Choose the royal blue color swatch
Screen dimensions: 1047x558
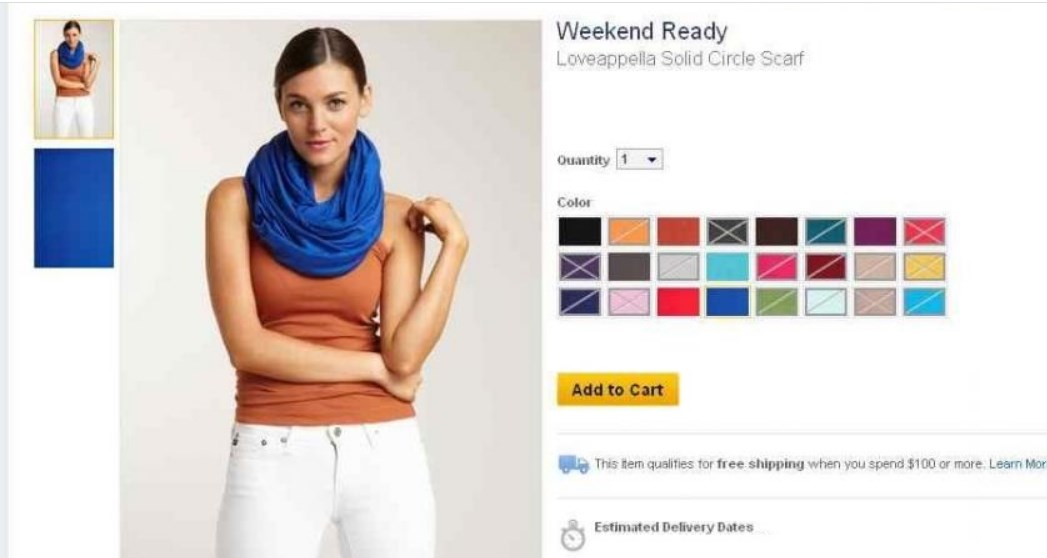point(727,302)
